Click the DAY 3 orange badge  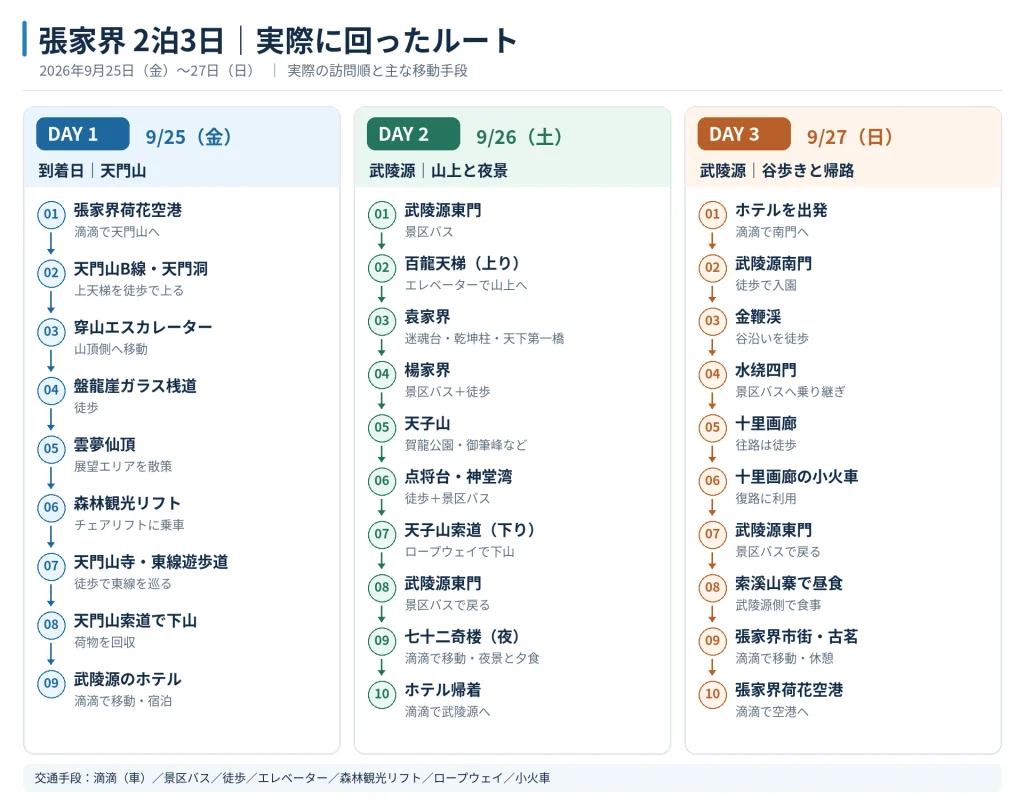[744, 134]
